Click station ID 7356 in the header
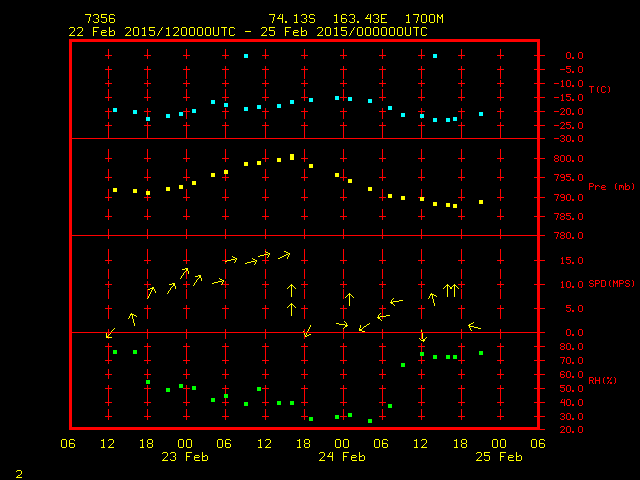 [x=98, y=19]
